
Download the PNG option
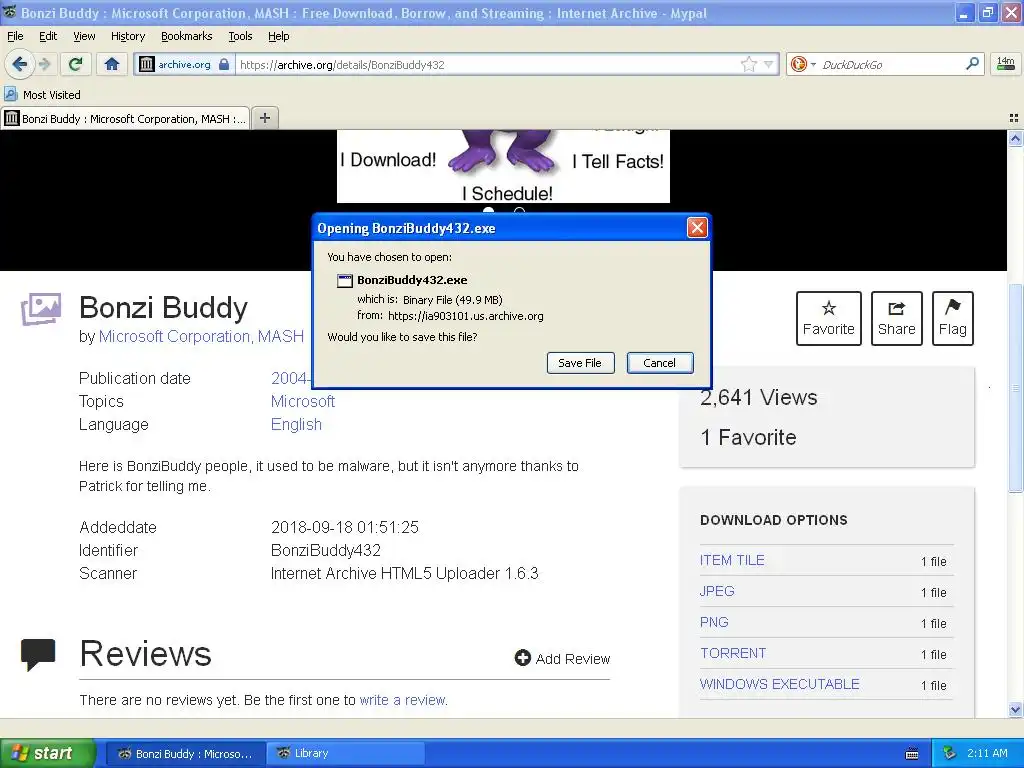pos(714,622)
